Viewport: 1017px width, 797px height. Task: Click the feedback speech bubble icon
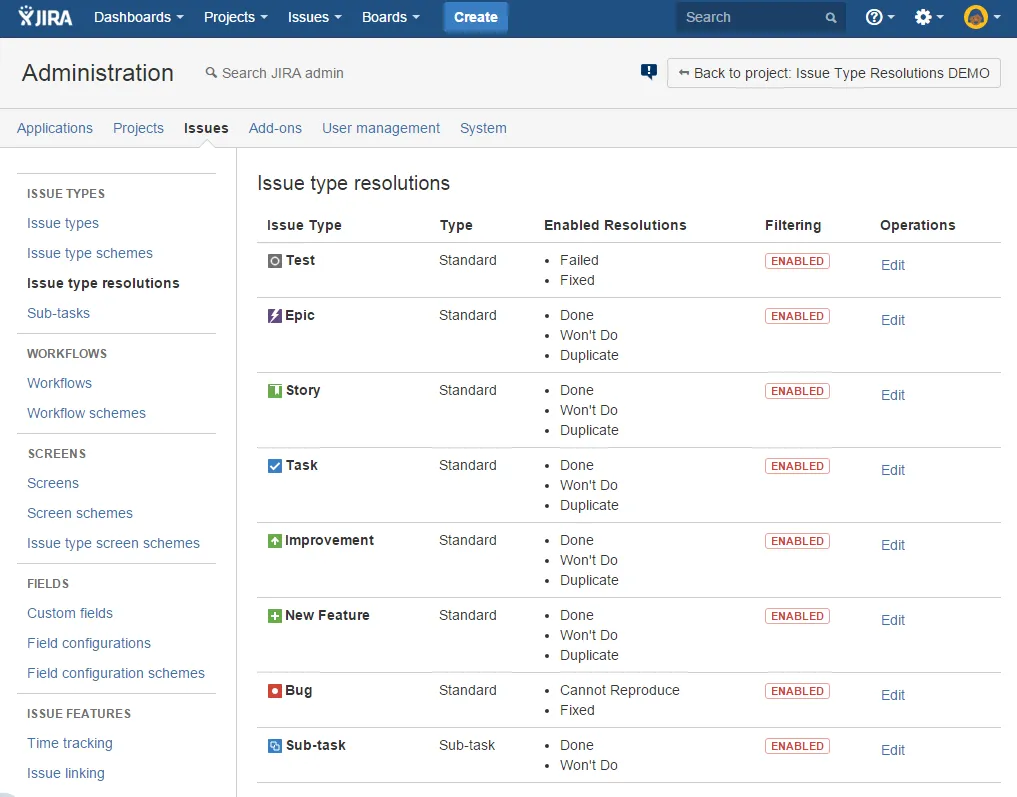tap(649, 72)
